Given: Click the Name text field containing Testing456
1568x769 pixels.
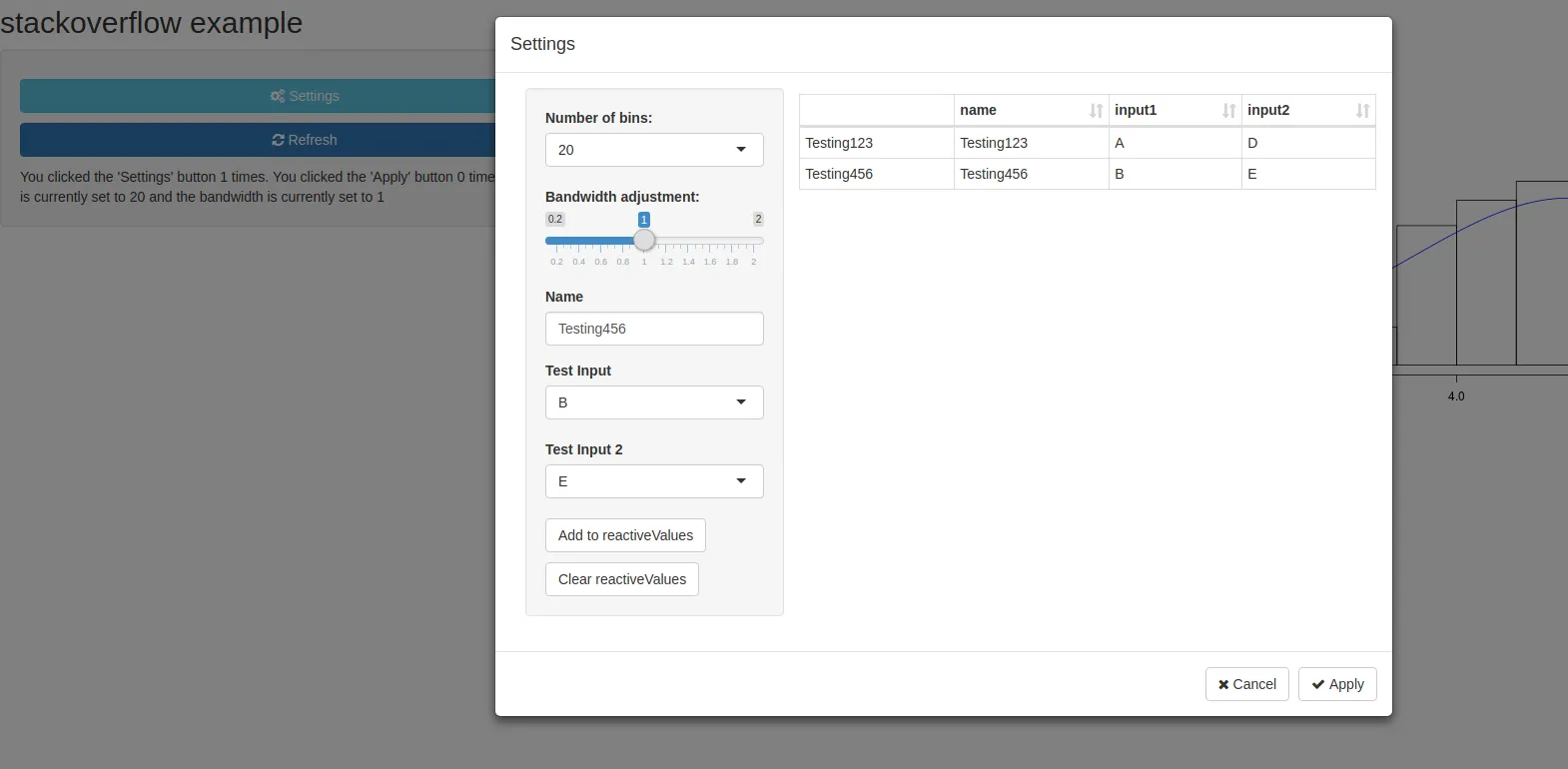Looking at the screenshot, I should pos(654,329).
